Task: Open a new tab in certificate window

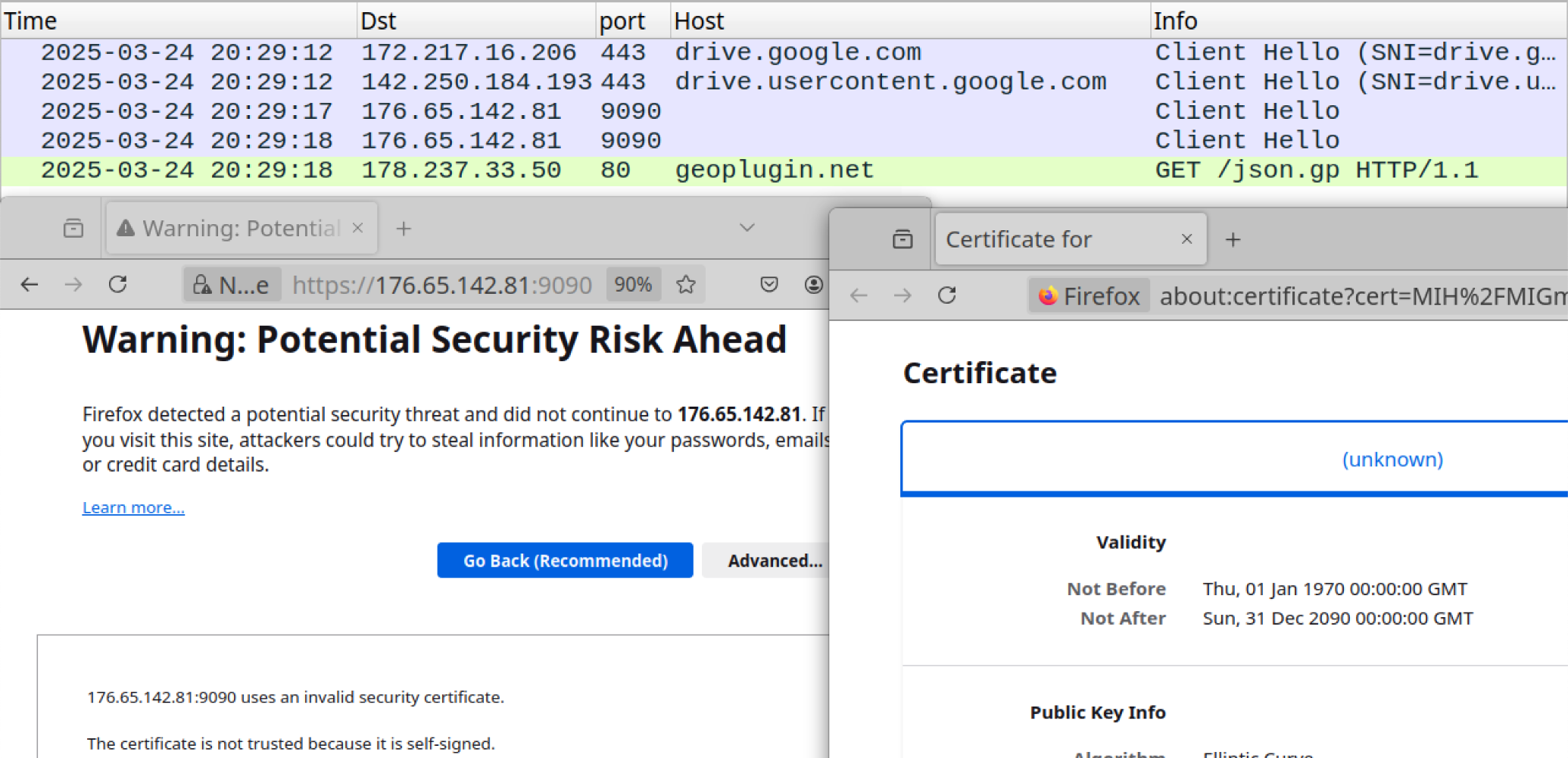Action: coord(1233,239)
